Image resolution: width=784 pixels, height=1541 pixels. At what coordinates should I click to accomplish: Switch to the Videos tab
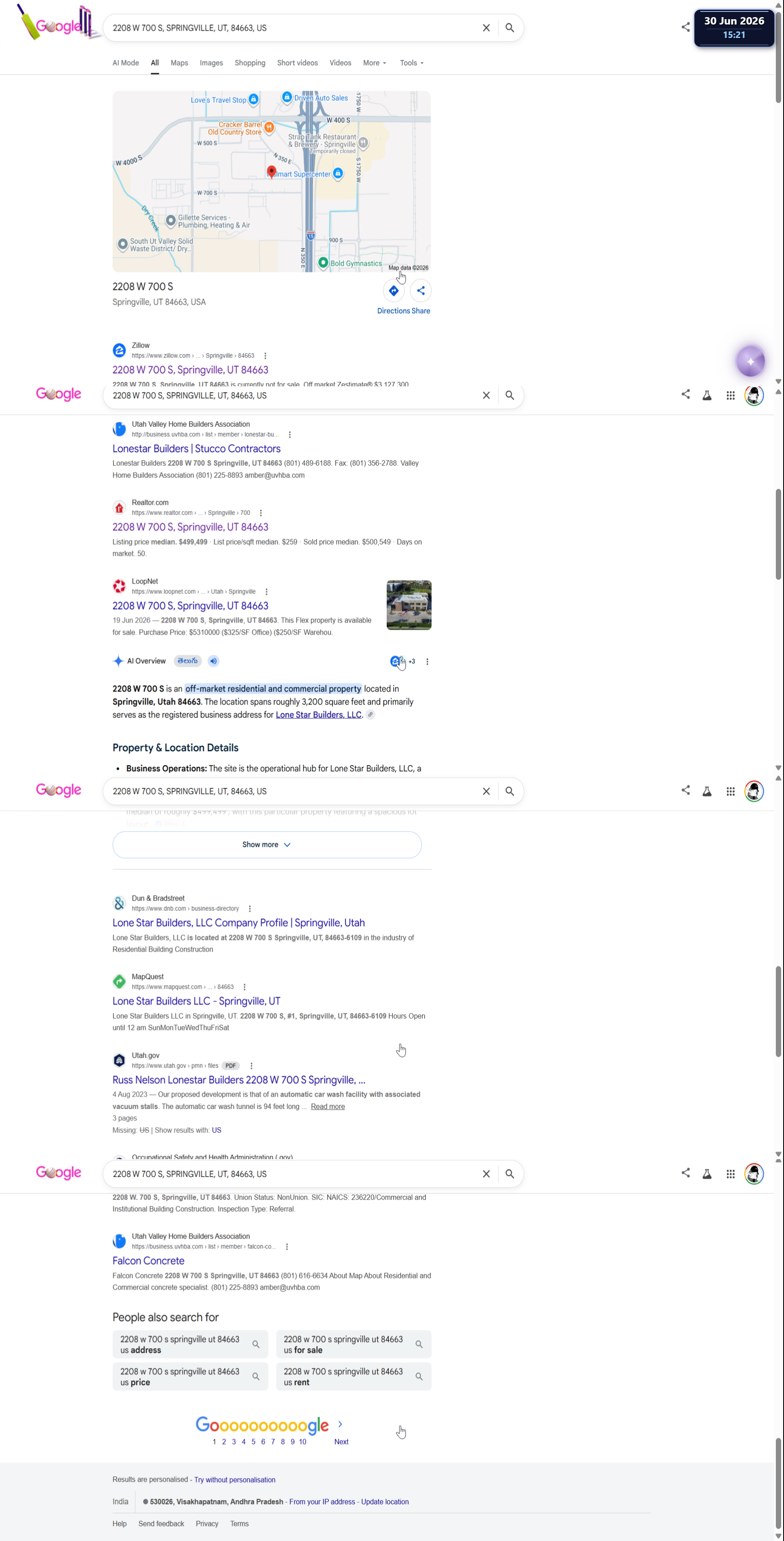pyautogui.click(x=340, y=63)
